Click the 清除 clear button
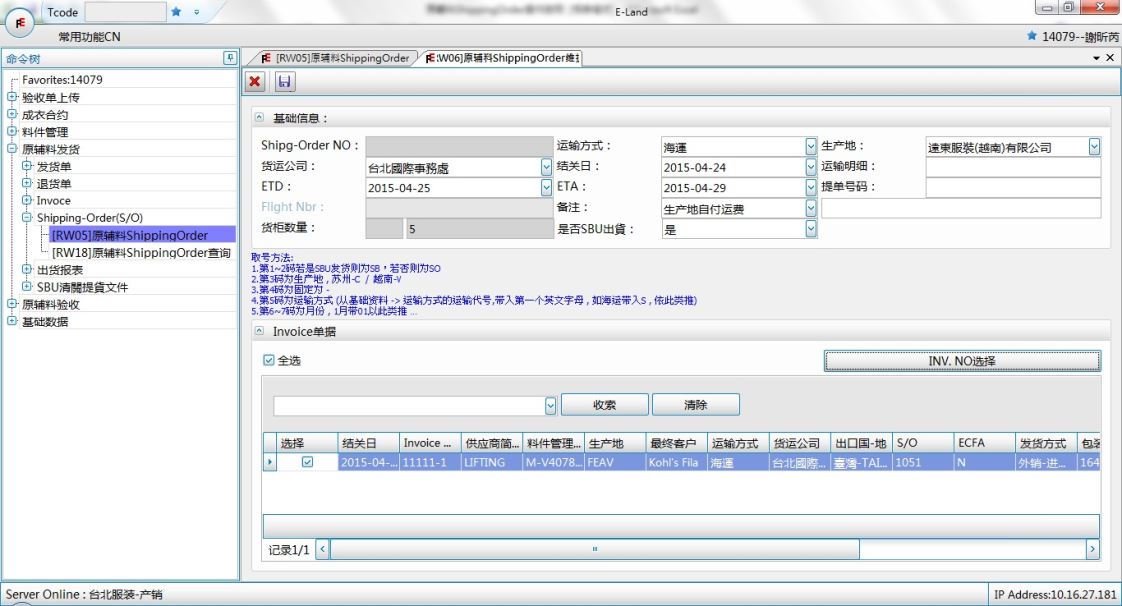The width and height of the screenshot is (1122, 606). click(695, 405)
